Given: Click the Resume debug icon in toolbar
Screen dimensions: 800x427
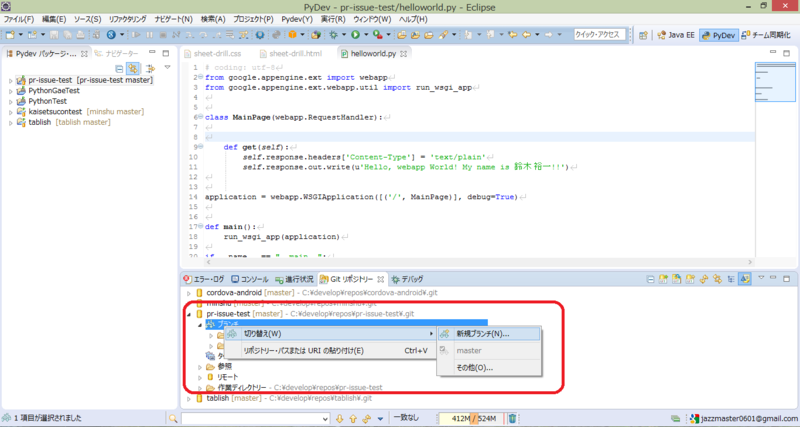Looking at the screenshot, I should pyautogui.click(x=136, y=35).
